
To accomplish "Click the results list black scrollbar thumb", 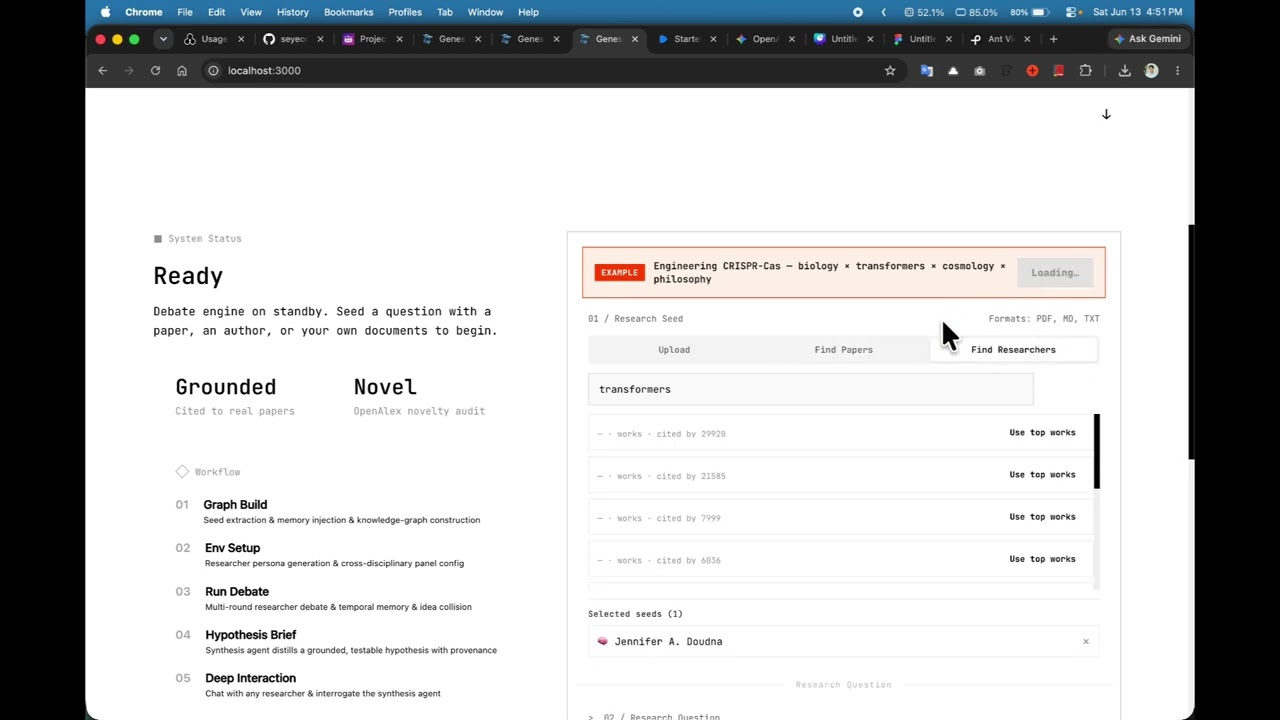I will 1097,452.
